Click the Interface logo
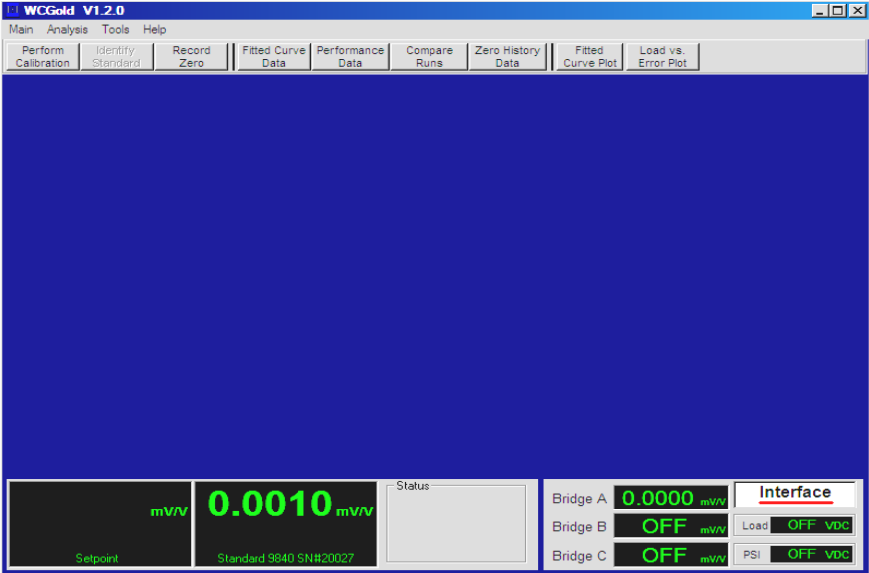This screenshot has height=573, width=869. coord(795,494)
